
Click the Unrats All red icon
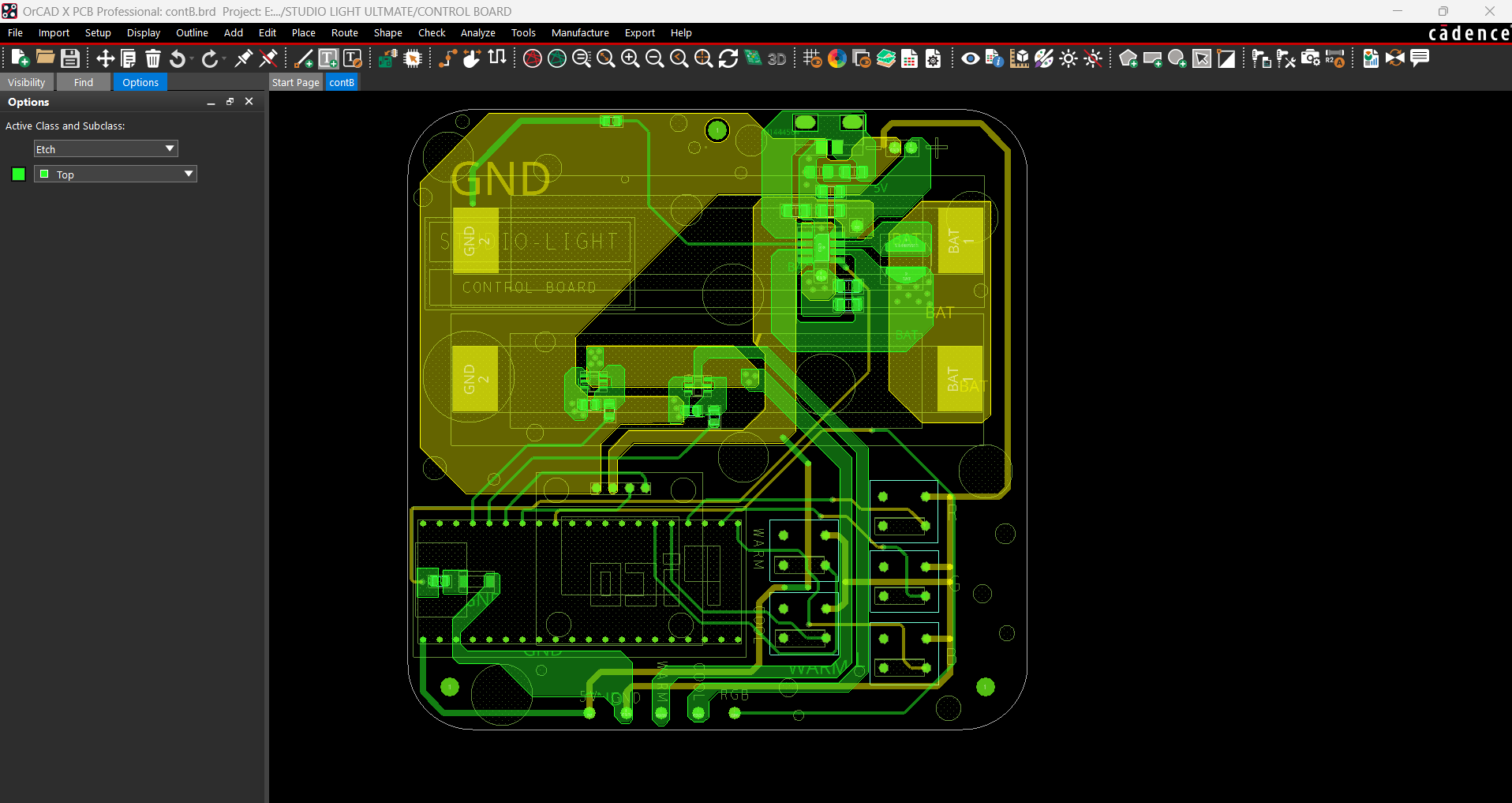(533, 58)
